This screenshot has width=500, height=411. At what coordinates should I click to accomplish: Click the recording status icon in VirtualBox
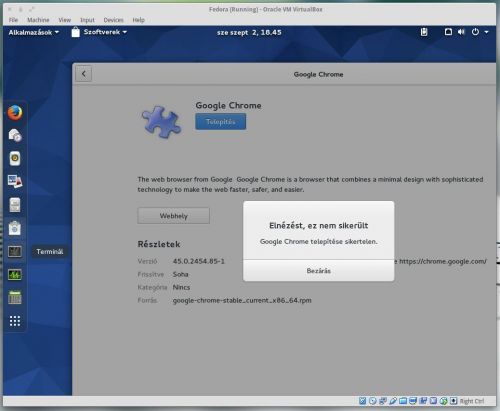point(423,401)
